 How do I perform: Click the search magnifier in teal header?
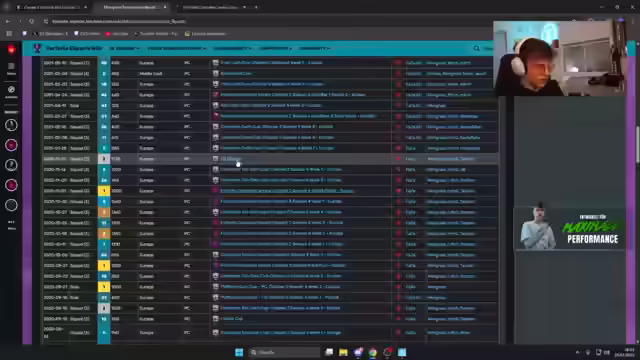(x=476, y=48)
